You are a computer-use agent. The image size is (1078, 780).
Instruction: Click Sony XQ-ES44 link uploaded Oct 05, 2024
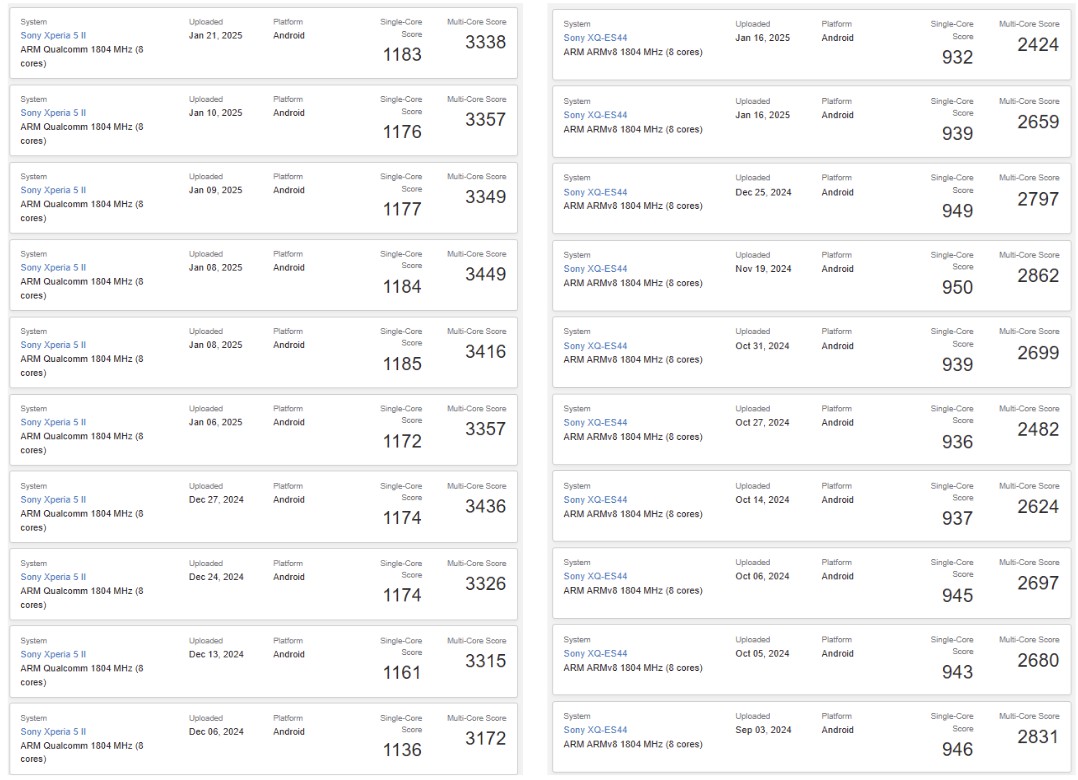tap(595, 654)
